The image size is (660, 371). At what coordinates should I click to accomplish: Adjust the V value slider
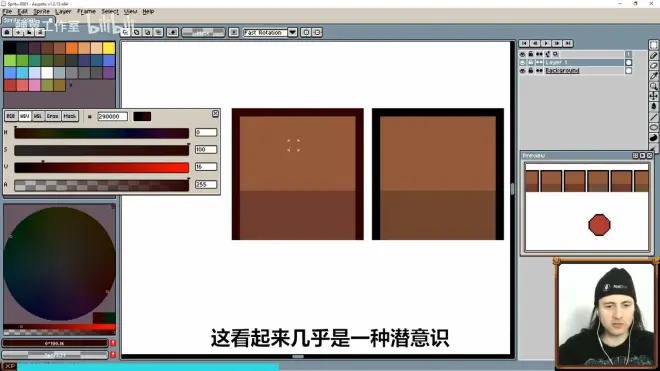[101, 168]
